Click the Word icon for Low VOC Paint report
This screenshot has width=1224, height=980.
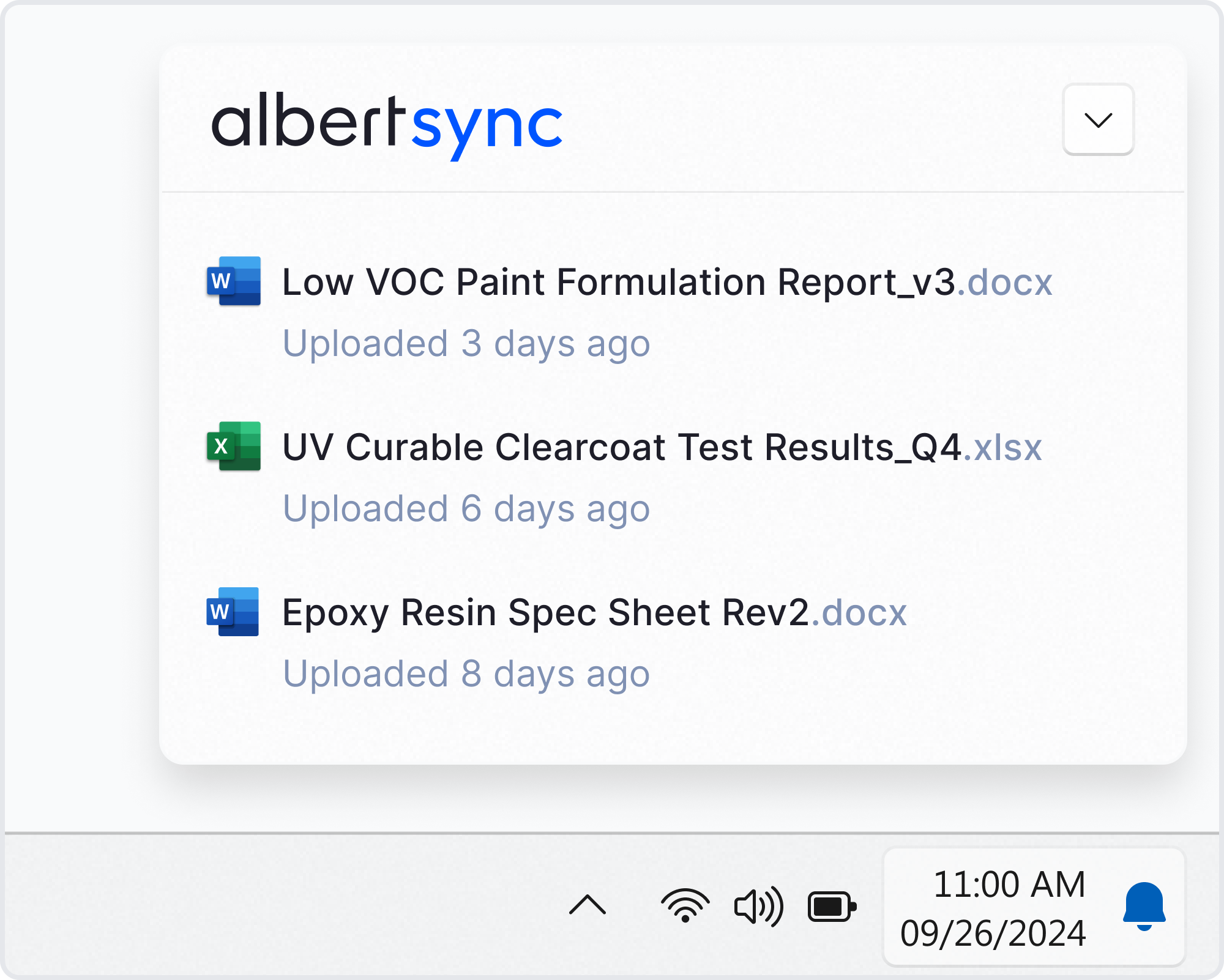pos(233,281)
